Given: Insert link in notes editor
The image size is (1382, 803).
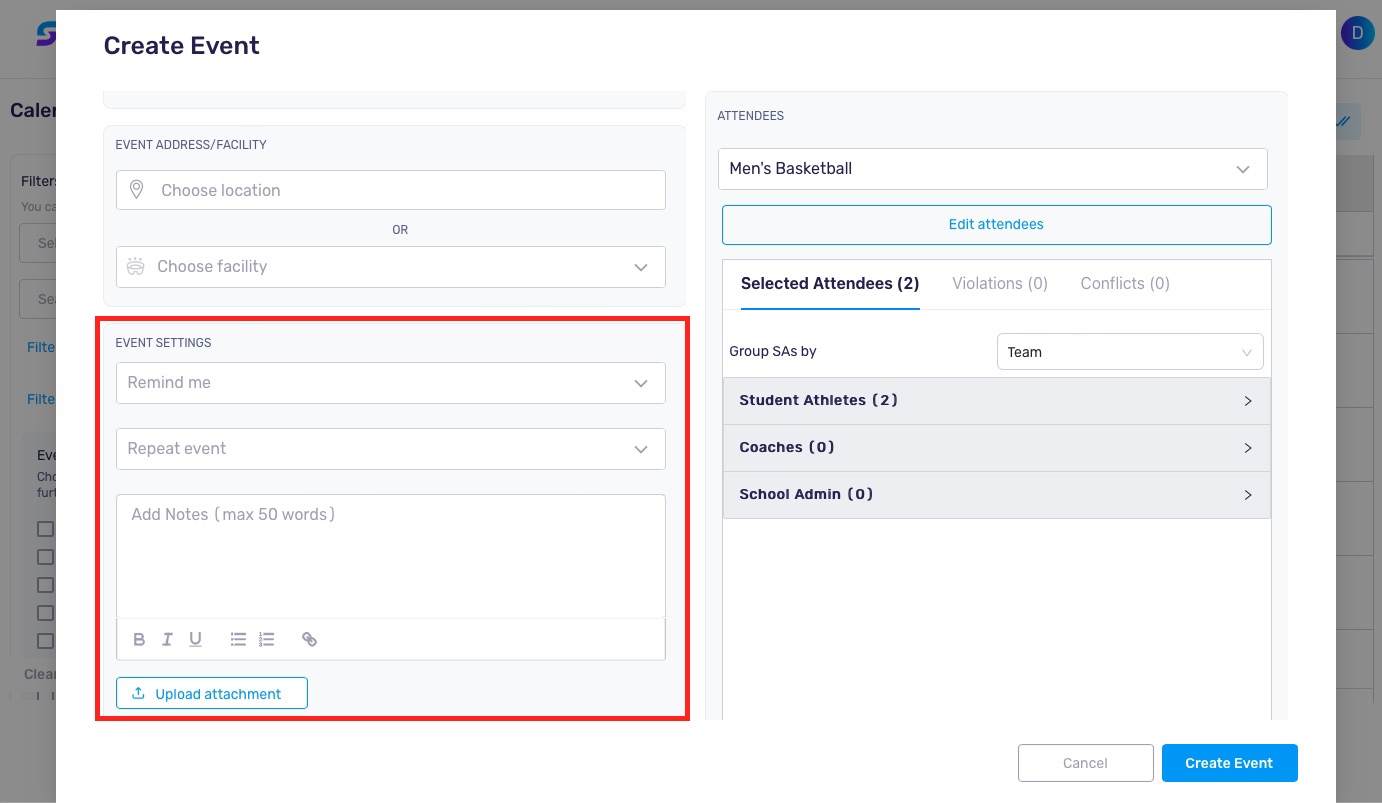Looking at the screenshot, I should 309,639.
